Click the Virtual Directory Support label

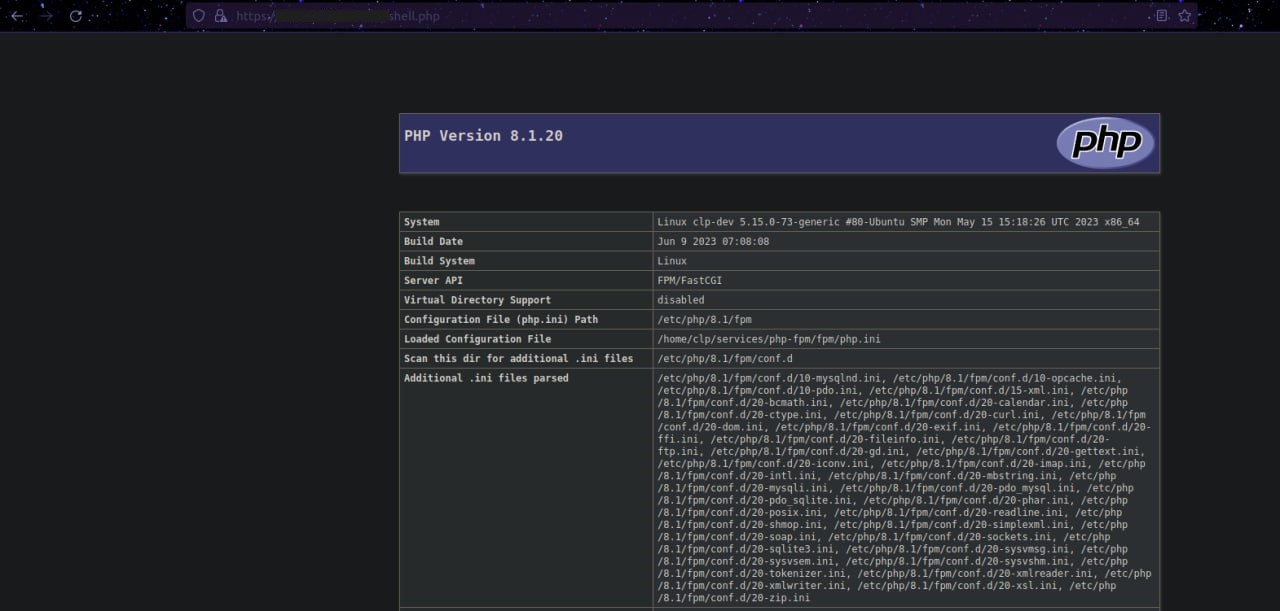coord(477,300)
